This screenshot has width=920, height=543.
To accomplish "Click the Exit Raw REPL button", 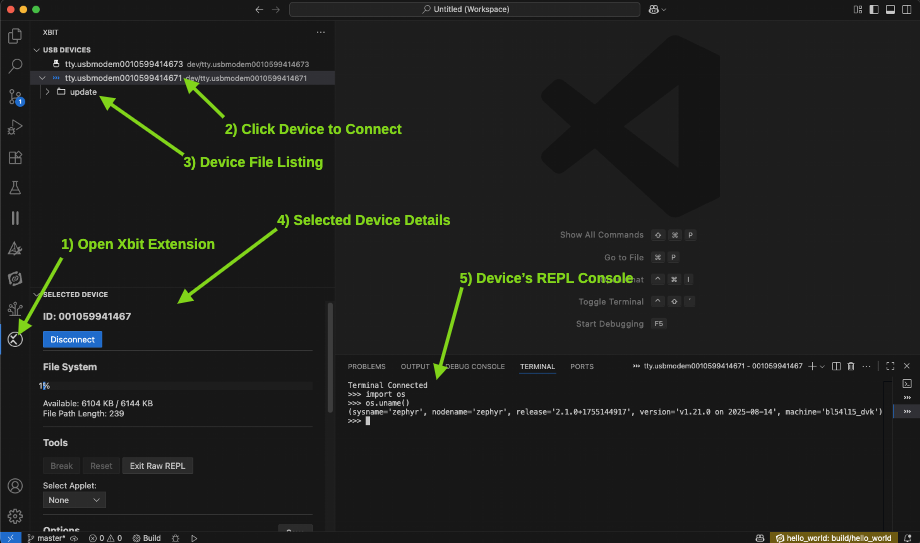I will click(156, 466).
